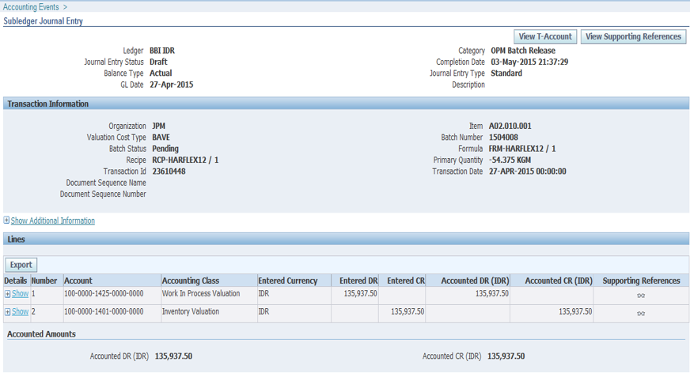Image resolution: width=690 pixels, height=373 pixels.
Task: Select Journal Entry Status value Draft
Action: tap(158, 62)
